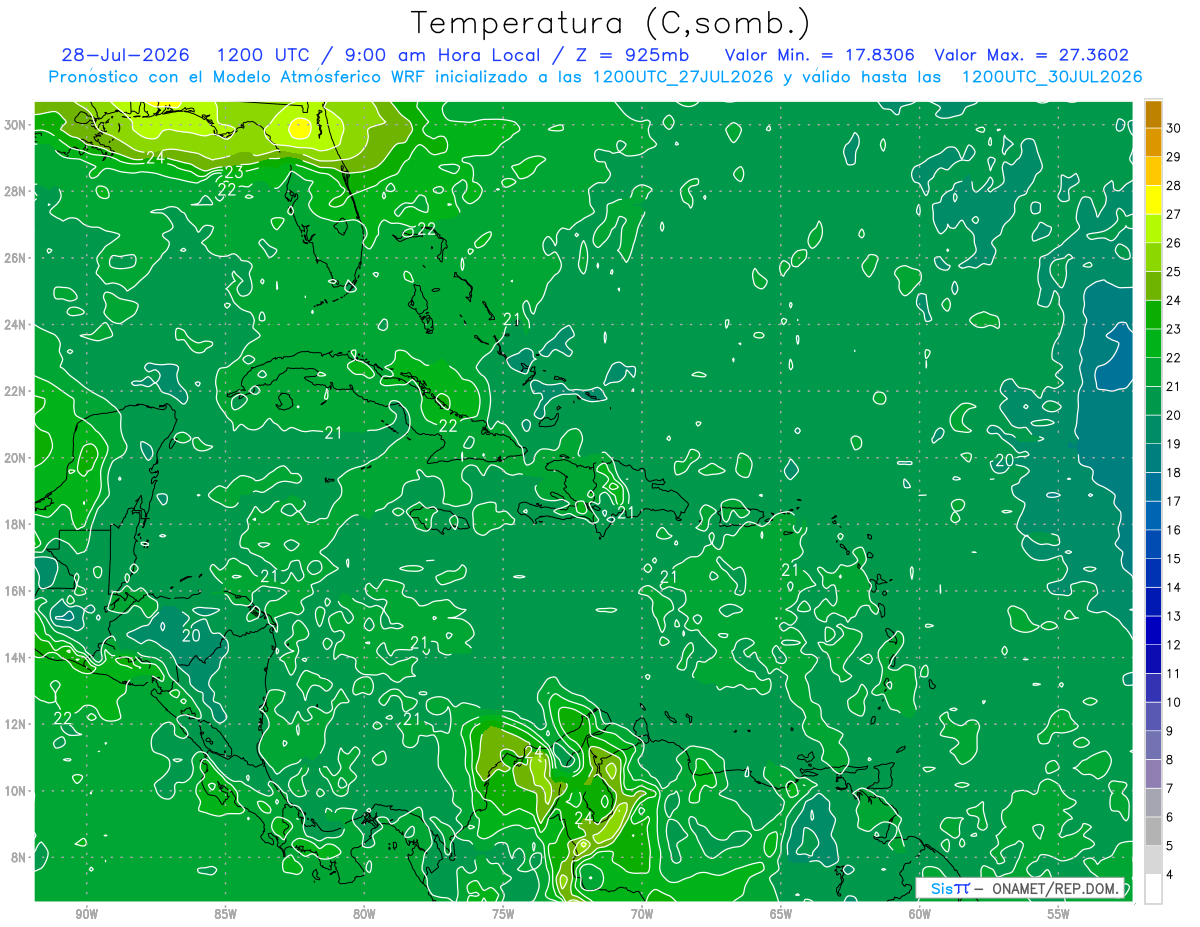
Task: Click the '8N' latitude label
Action: [20, 857]
